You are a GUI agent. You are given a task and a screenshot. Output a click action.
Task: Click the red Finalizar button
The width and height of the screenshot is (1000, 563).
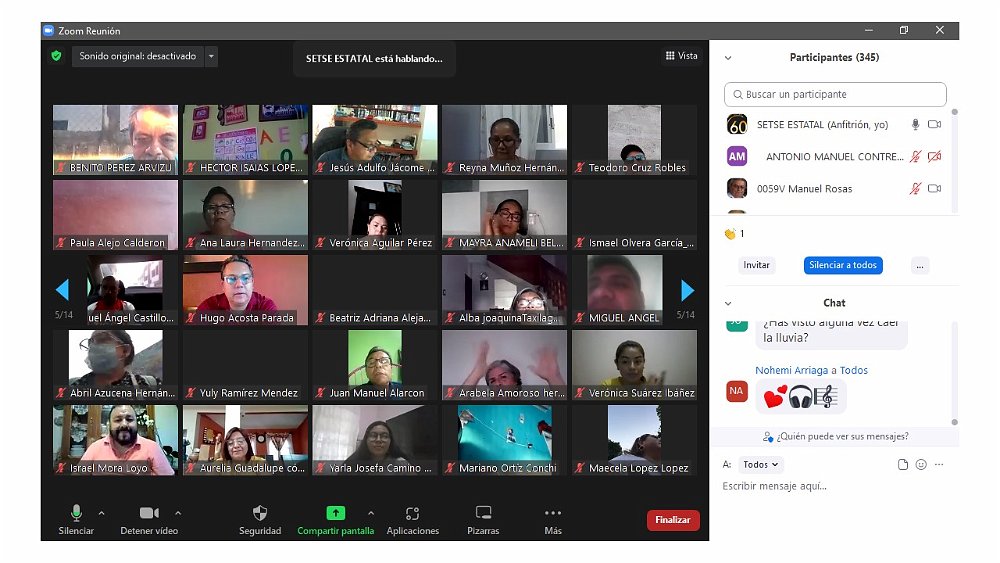[673, 520]
